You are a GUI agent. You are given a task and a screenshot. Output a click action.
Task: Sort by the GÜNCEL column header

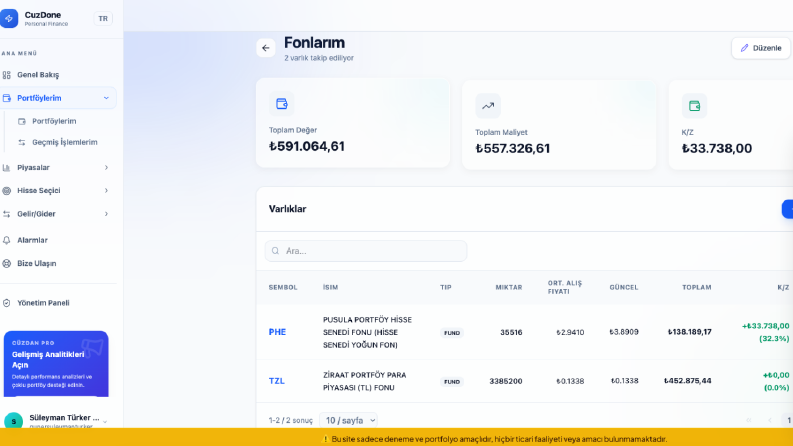click(x=624, y=287)
